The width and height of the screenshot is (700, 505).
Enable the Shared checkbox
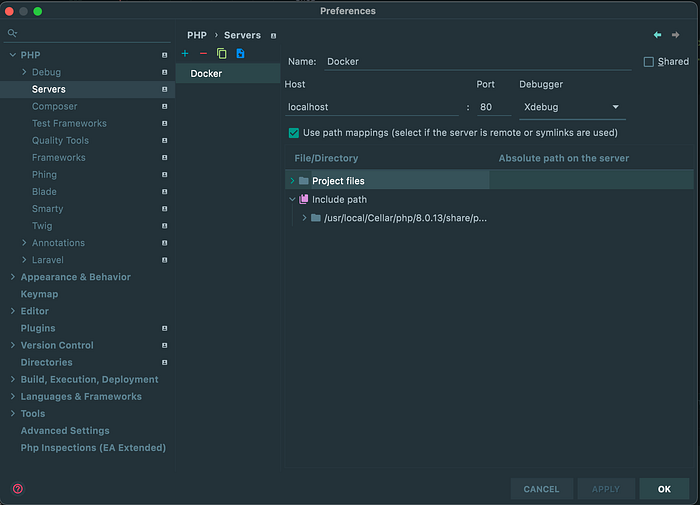(x=649, y=62)
